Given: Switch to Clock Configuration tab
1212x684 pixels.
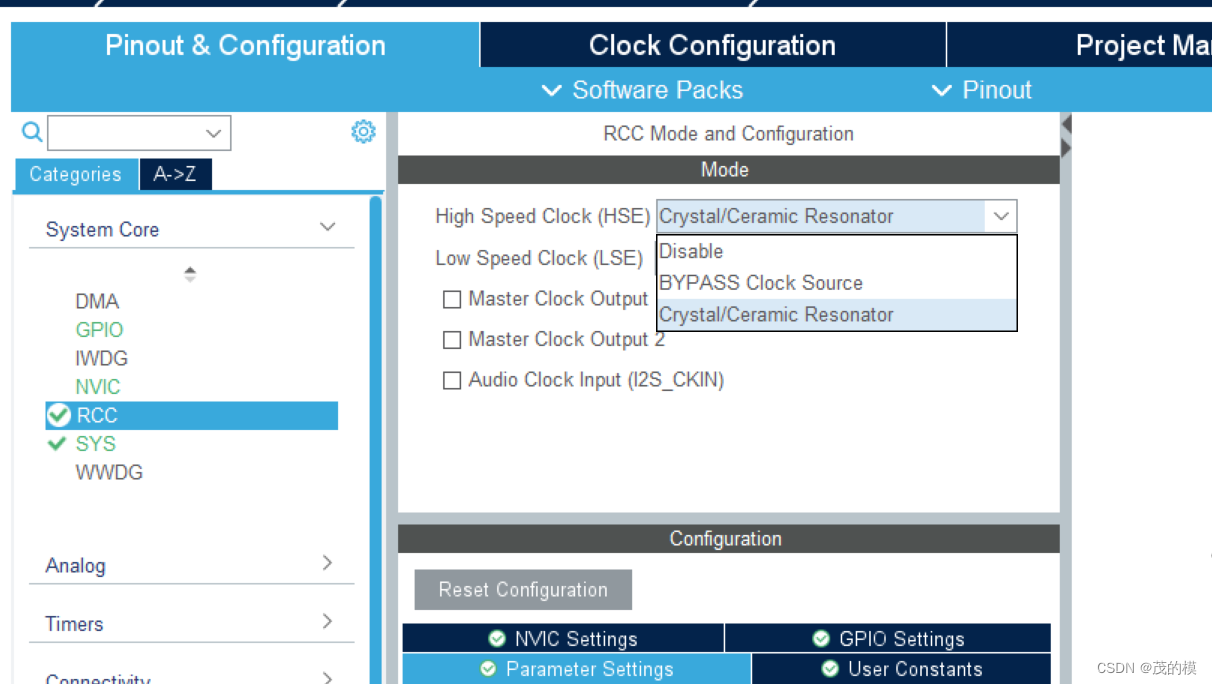Looking at the screenshot, I should (x=712, y=45).
